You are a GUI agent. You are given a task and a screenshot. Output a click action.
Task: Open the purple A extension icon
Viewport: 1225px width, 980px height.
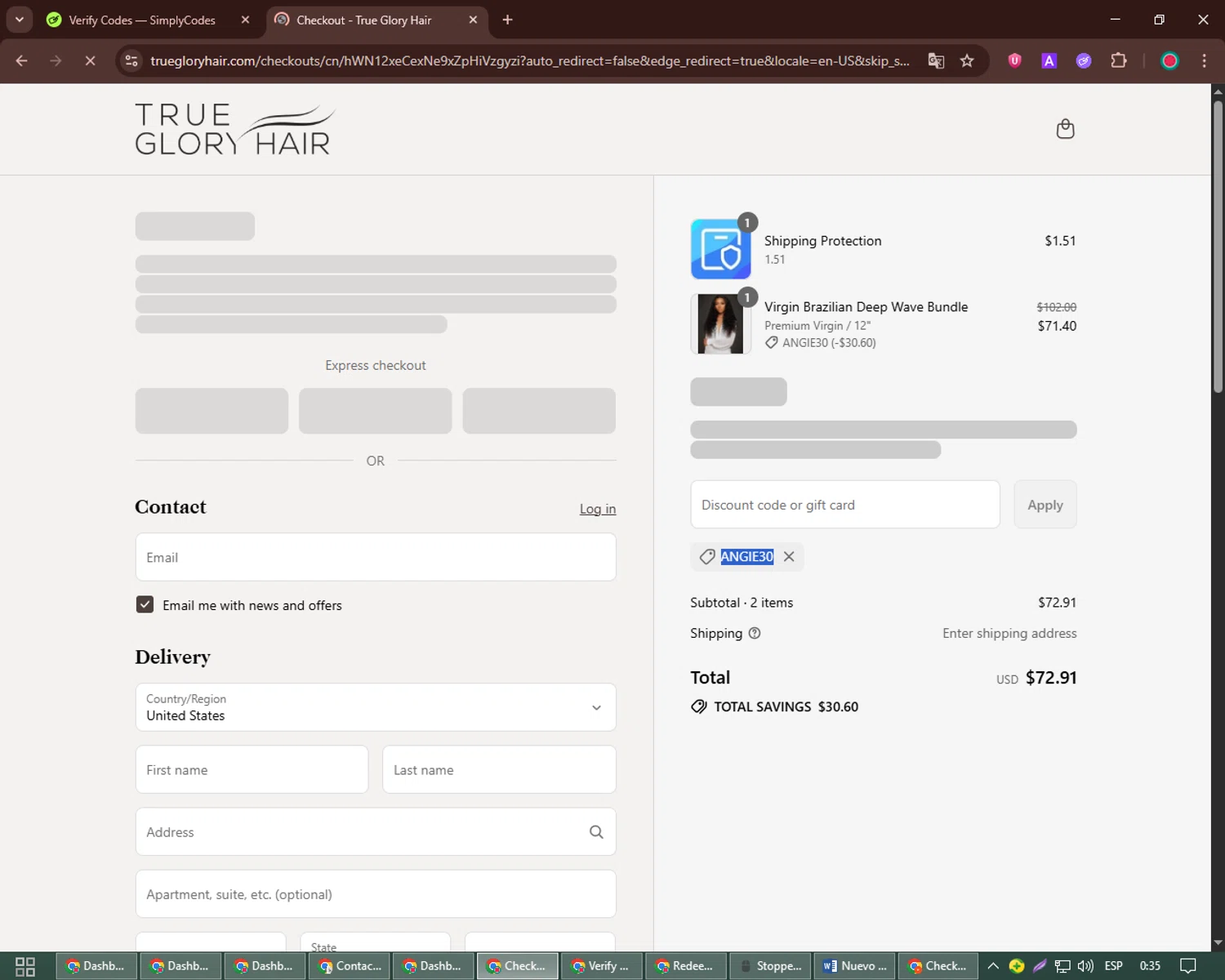pos(1049,60)
